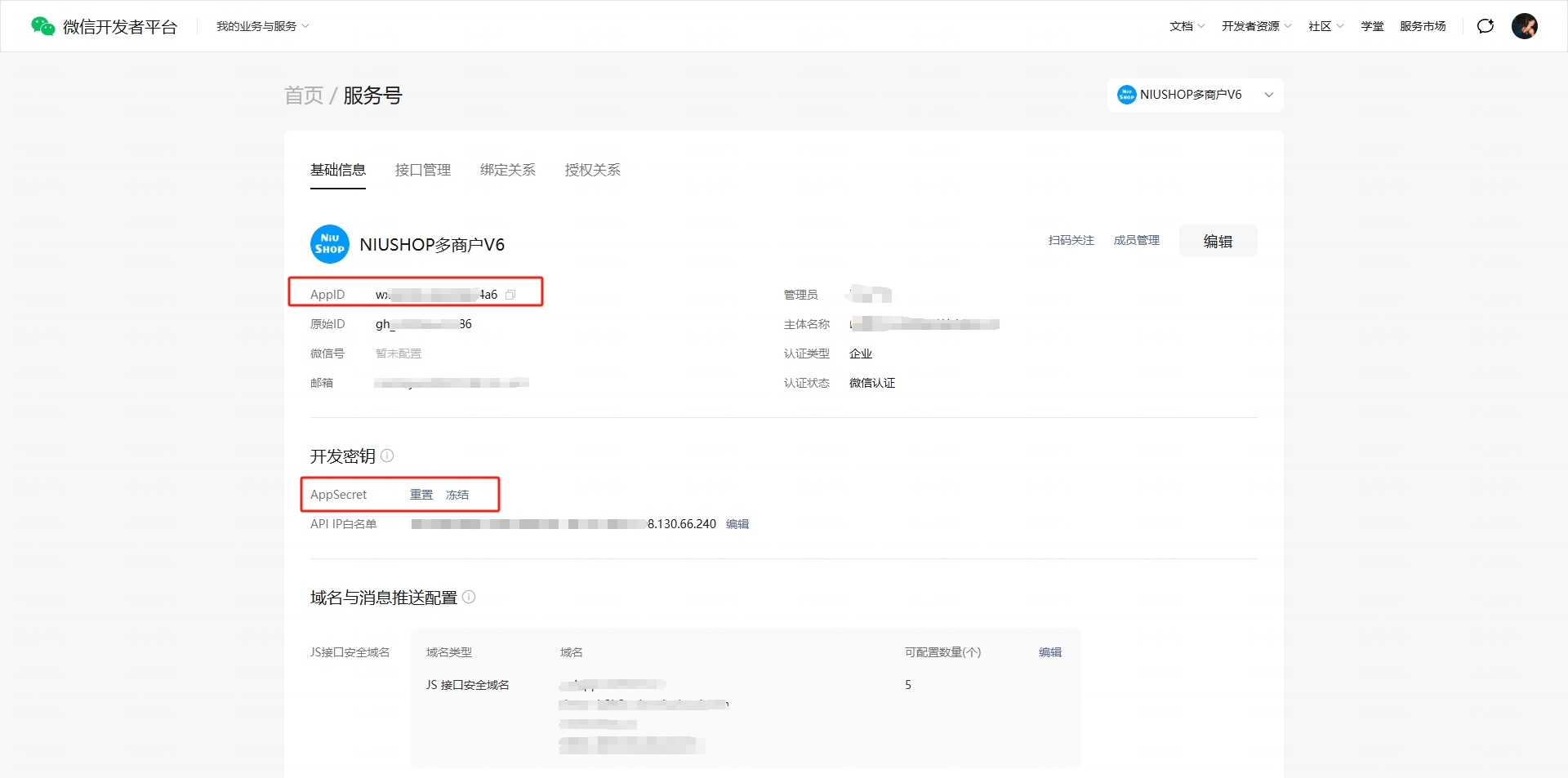The image size is (1568, 778).
Task: Switch to the 绑定关系 tab
Action: [x=507, y=170]
